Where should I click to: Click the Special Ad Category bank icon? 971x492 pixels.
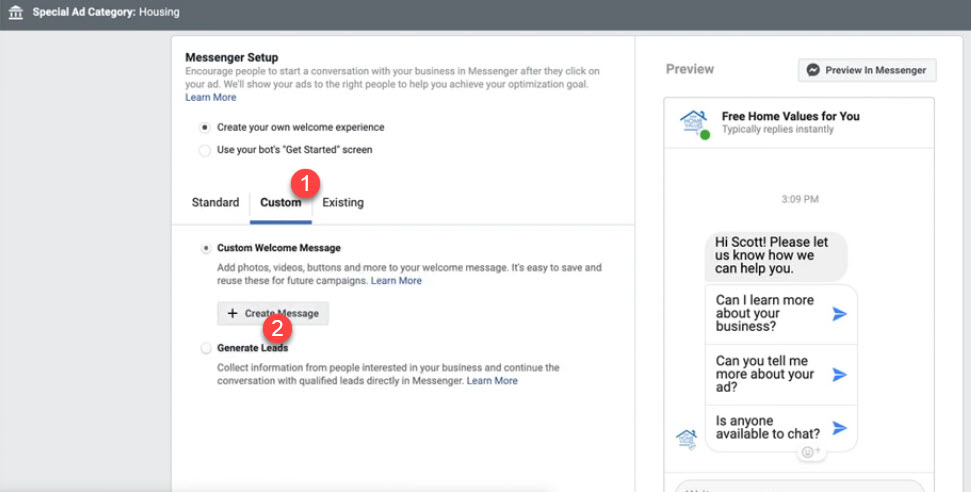15,14
